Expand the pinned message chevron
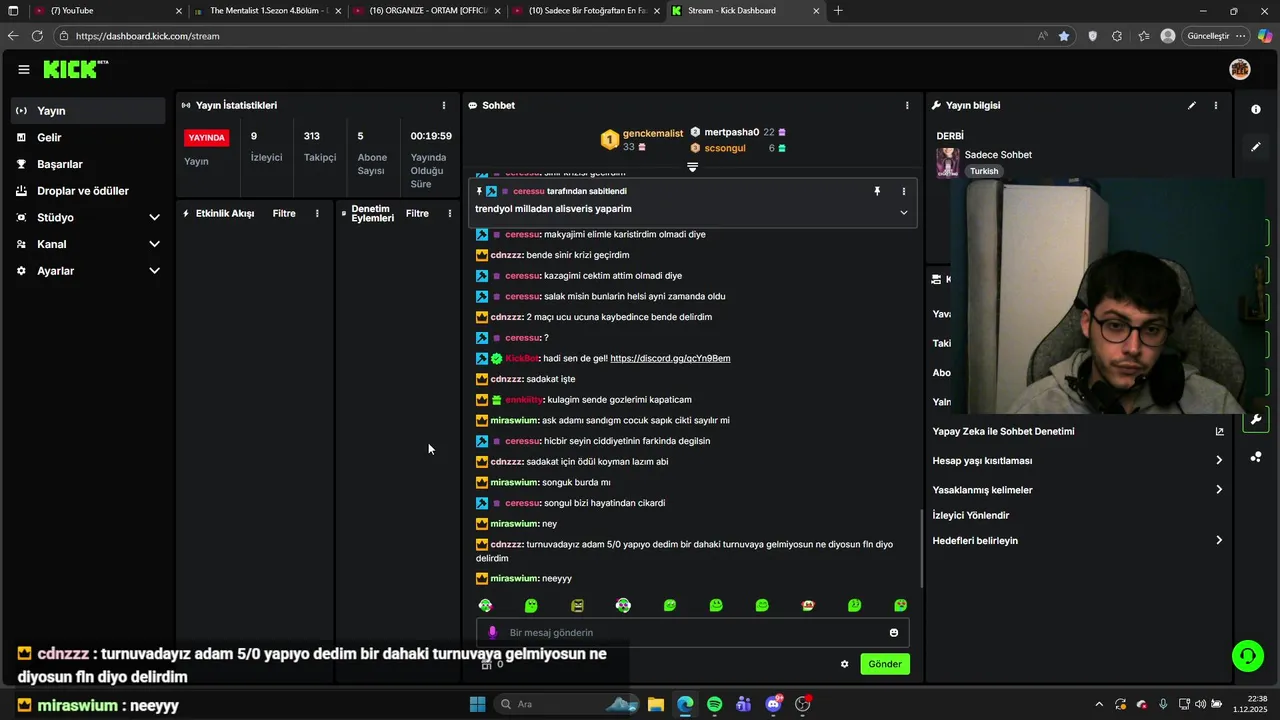Viewport: 1280px width, 720px height. tap(903, 212)
